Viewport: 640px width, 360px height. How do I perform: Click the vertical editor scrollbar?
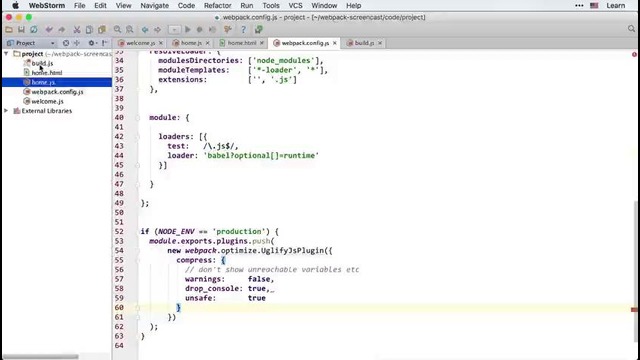(637, 271)
